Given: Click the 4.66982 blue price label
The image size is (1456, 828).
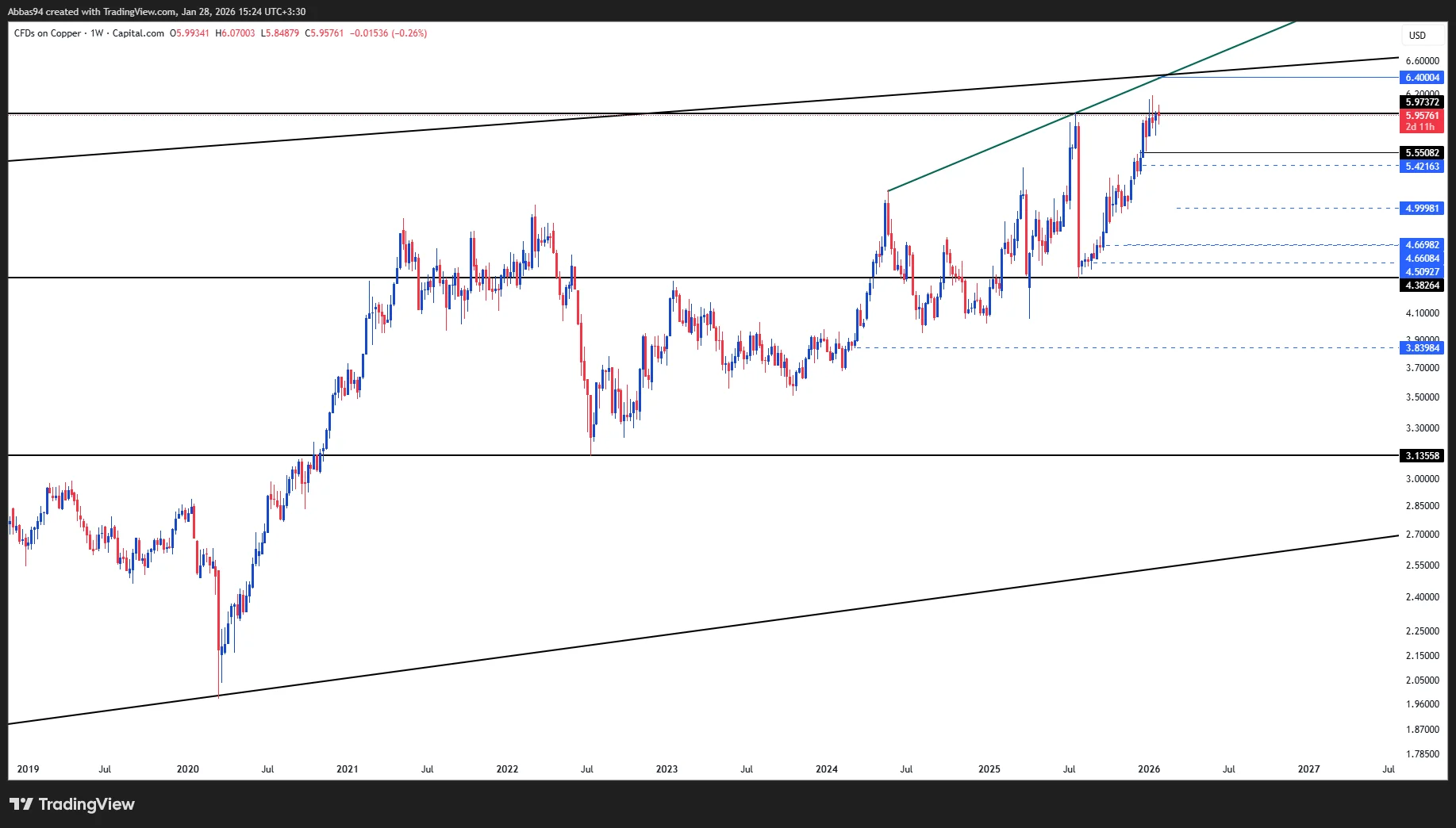Looking at the screenshot, I should (x=1422, y=245).
